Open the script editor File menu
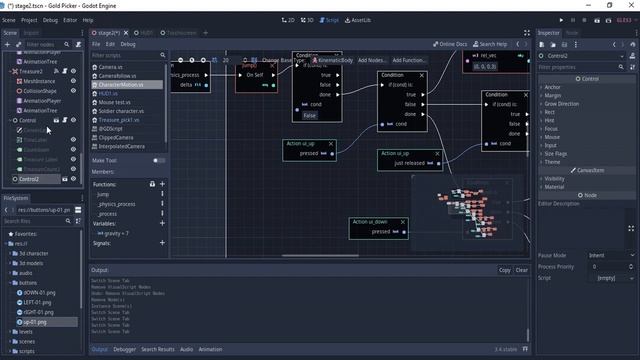The width and height of the screenshot is (640, 360). point(96,44)
